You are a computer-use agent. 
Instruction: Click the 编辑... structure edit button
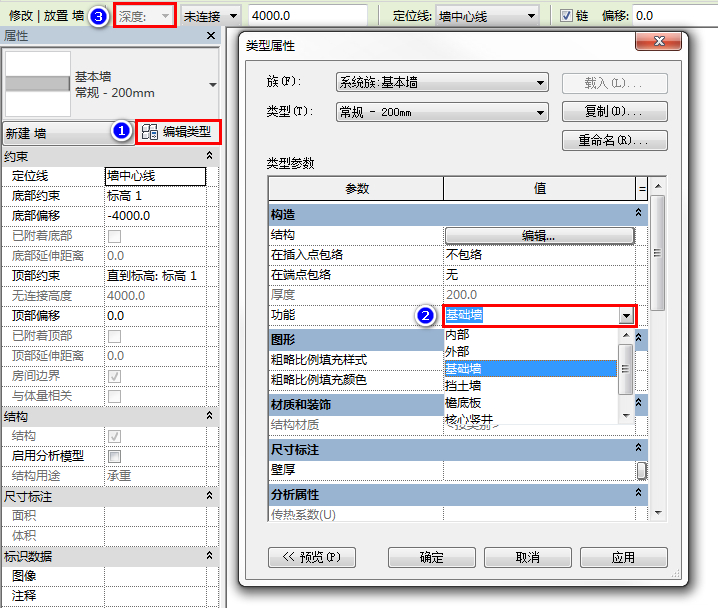coord(539,236)
